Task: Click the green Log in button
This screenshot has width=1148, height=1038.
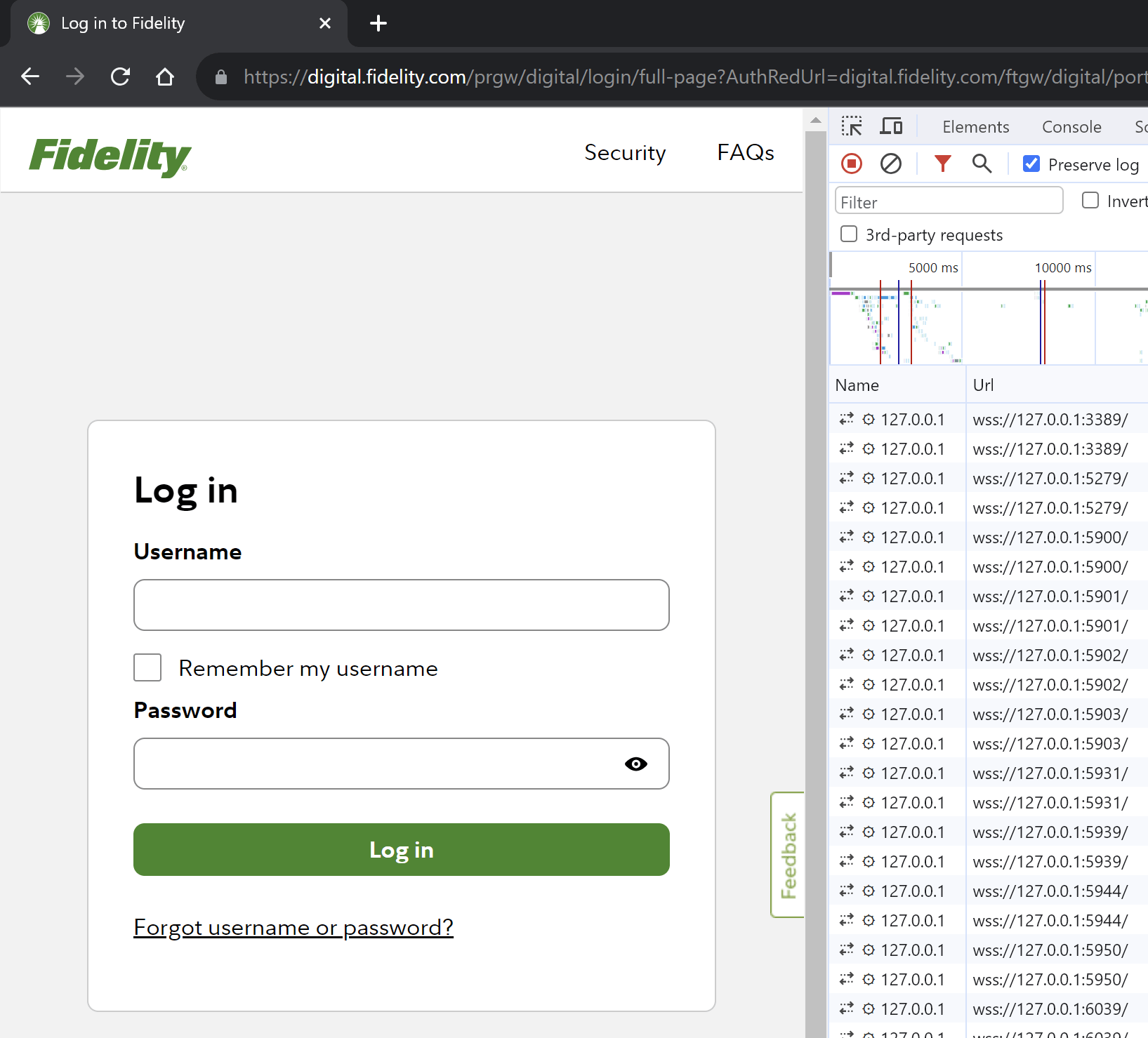Action: [402, 849]
